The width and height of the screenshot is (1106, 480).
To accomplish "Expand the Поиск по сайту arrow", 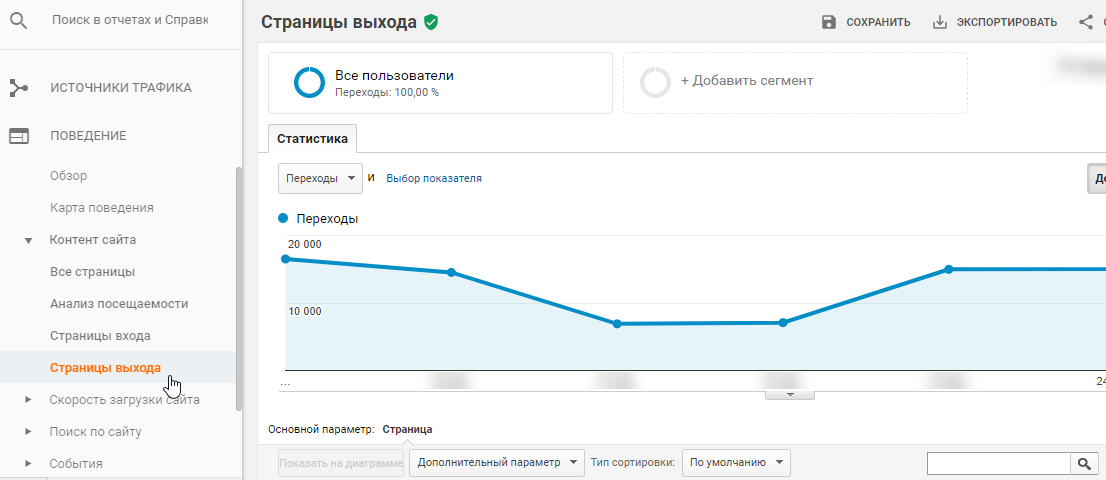I will point(28,431).
